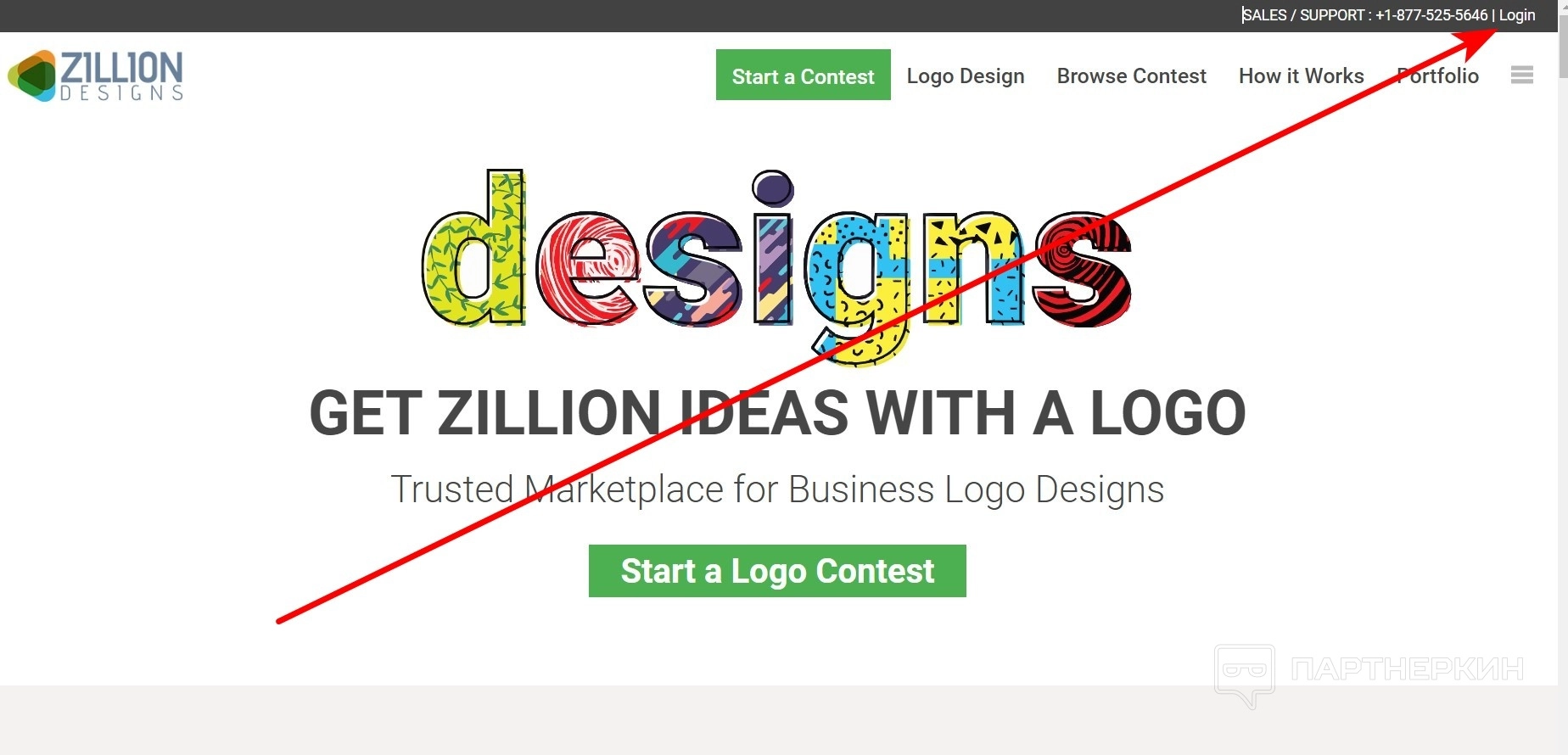The height and width of the screenshot is (755, 1568).
Task: Click the colorful designs graphic
Action: coord(776,267)
